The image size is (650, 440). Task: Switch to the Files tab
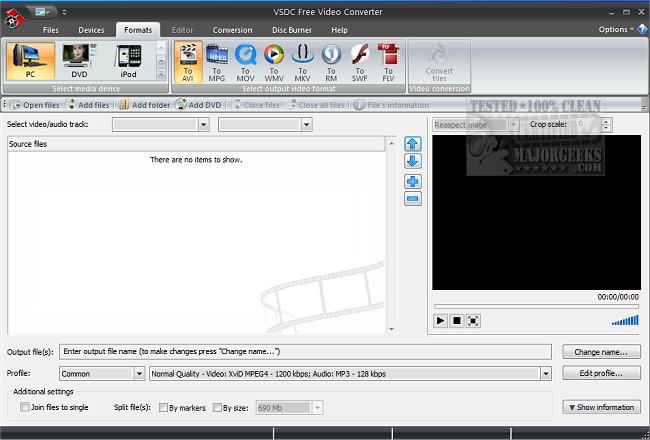(51, 30)
